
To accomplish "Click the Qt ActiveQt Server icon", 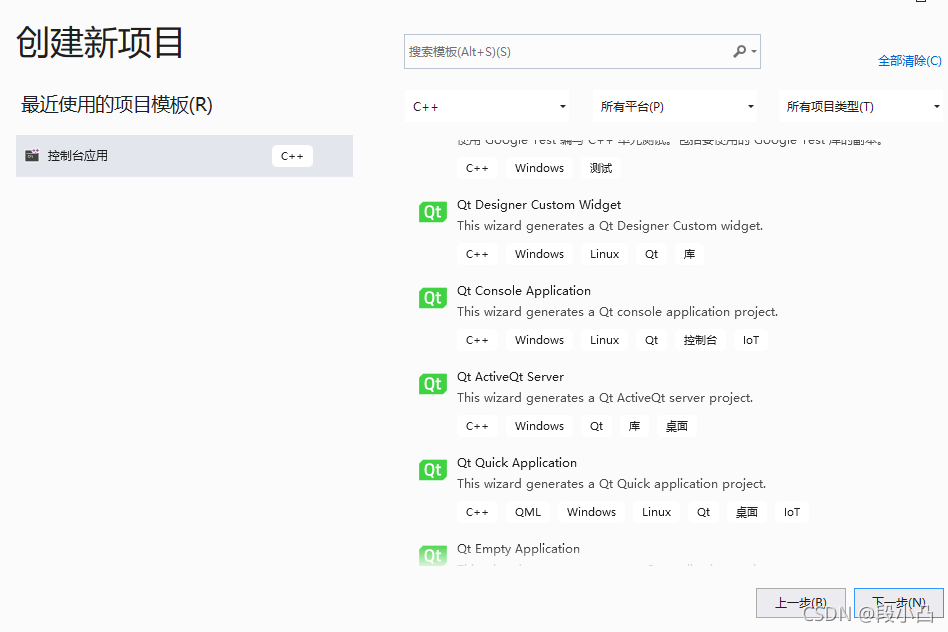I will click(433, 384).
